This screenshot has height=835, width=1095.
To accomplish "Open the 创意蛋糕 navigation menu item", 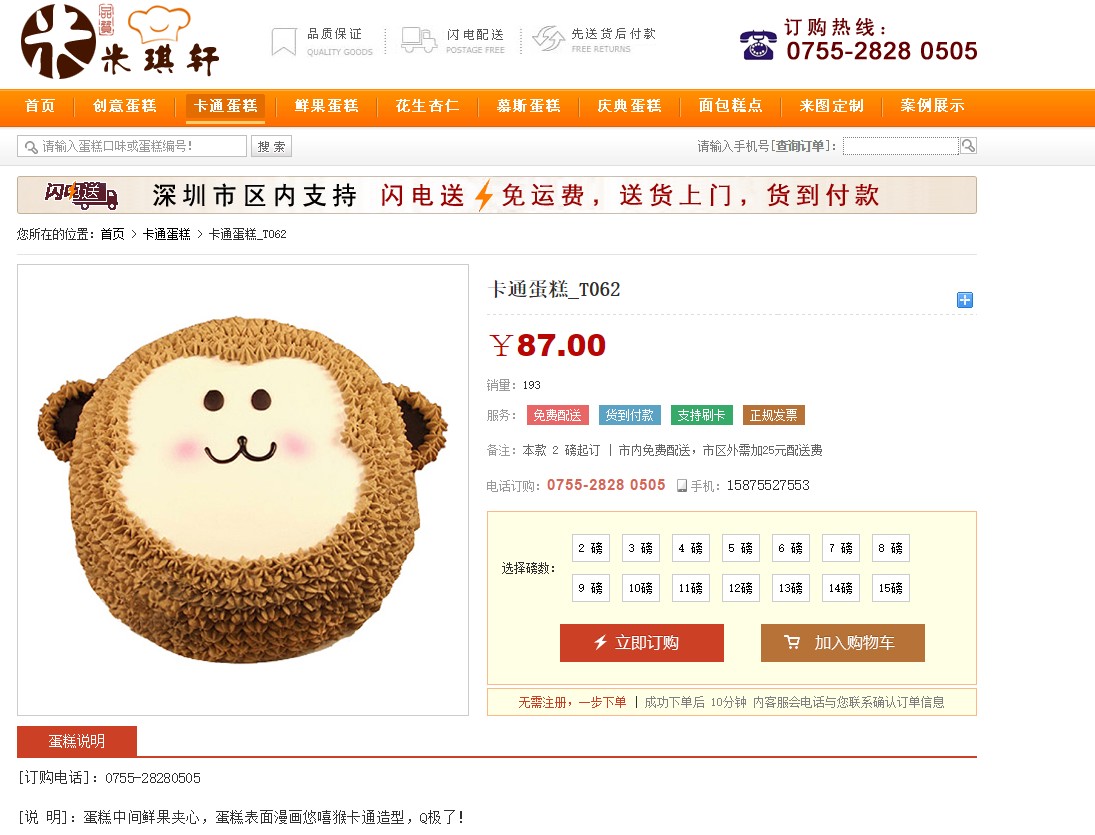I will (125, 106).
